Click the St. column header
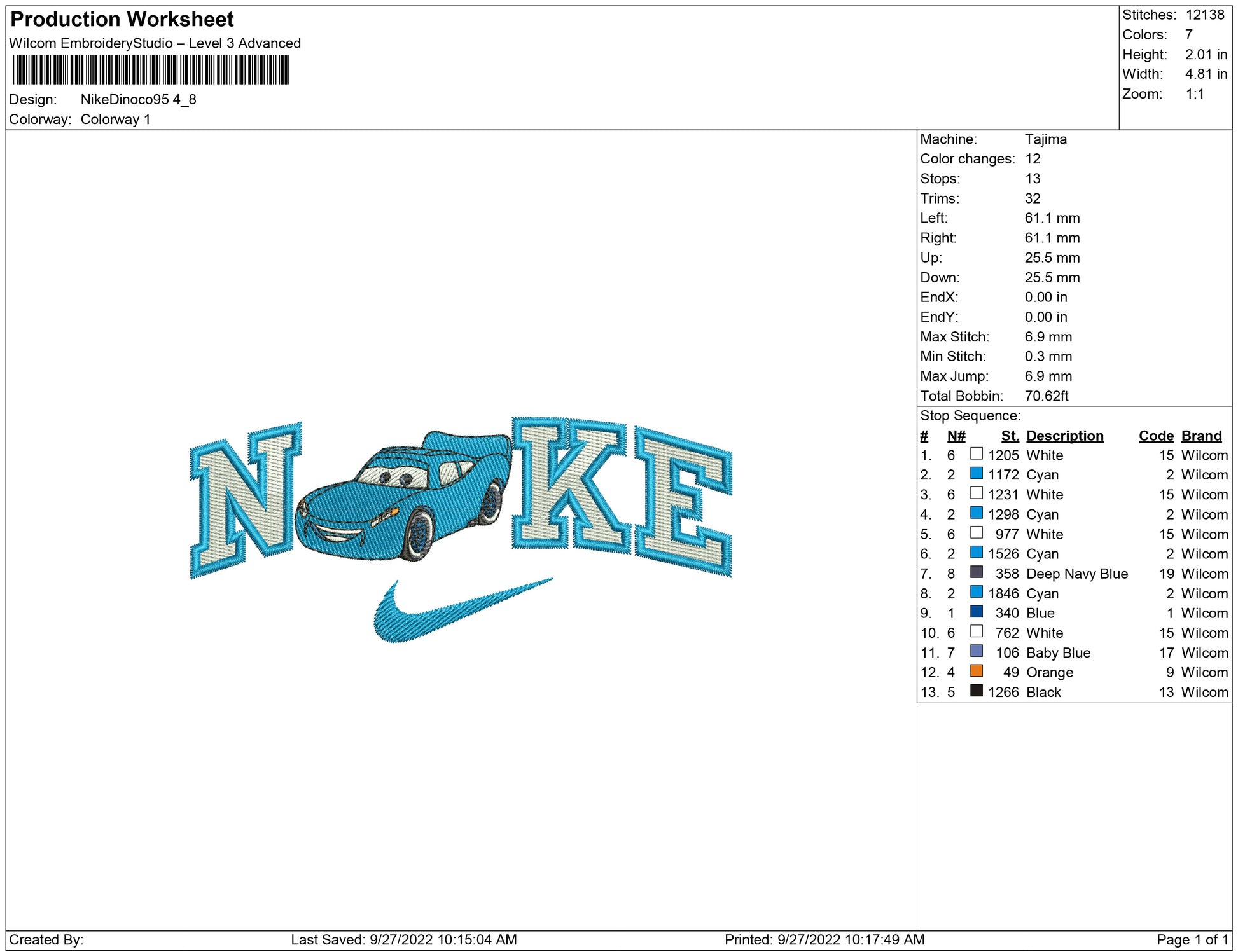The width and height of the screenshot is (1238, 952). (1009, 436)
